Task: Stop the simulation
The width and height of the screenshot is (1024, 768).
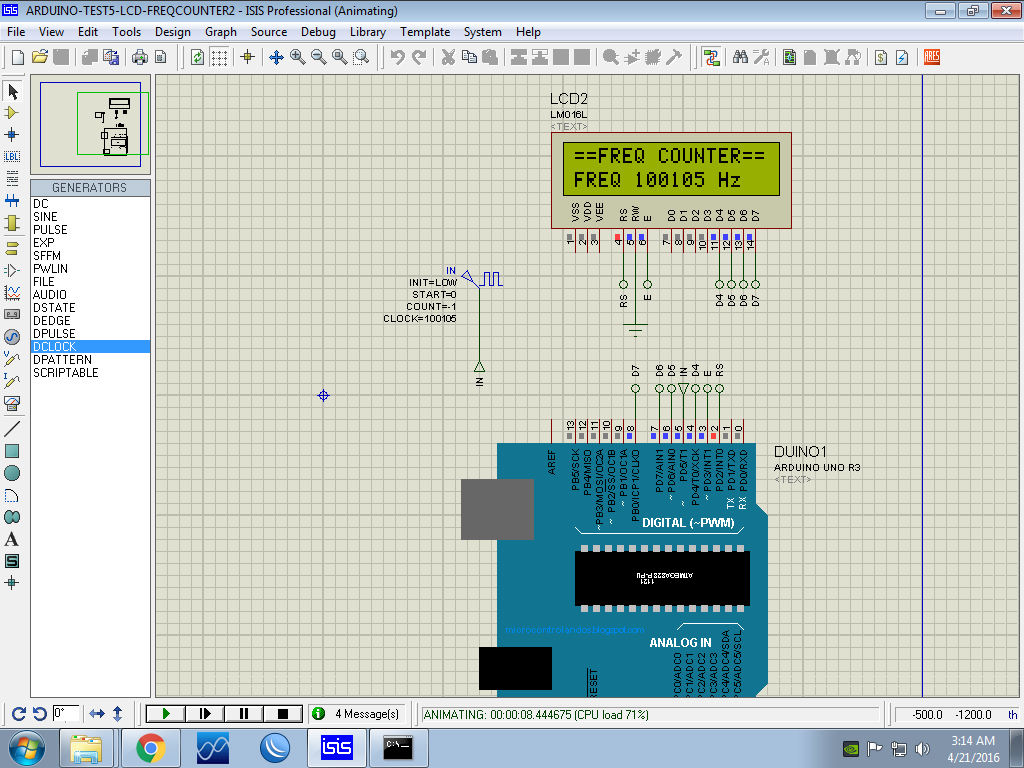Action: pyautogui.click(x=283, y=713)
